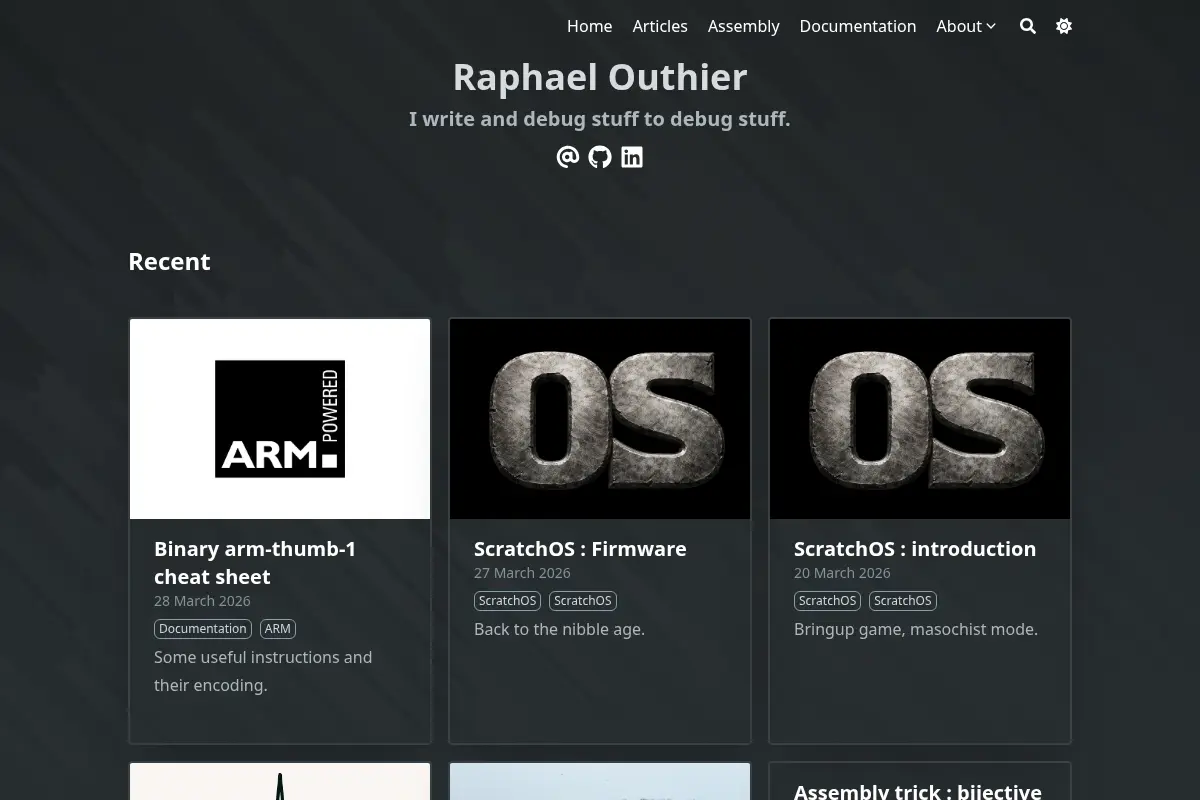Go to the Home menu item
The image size is (1200, 800).
[x=590, y=26]
